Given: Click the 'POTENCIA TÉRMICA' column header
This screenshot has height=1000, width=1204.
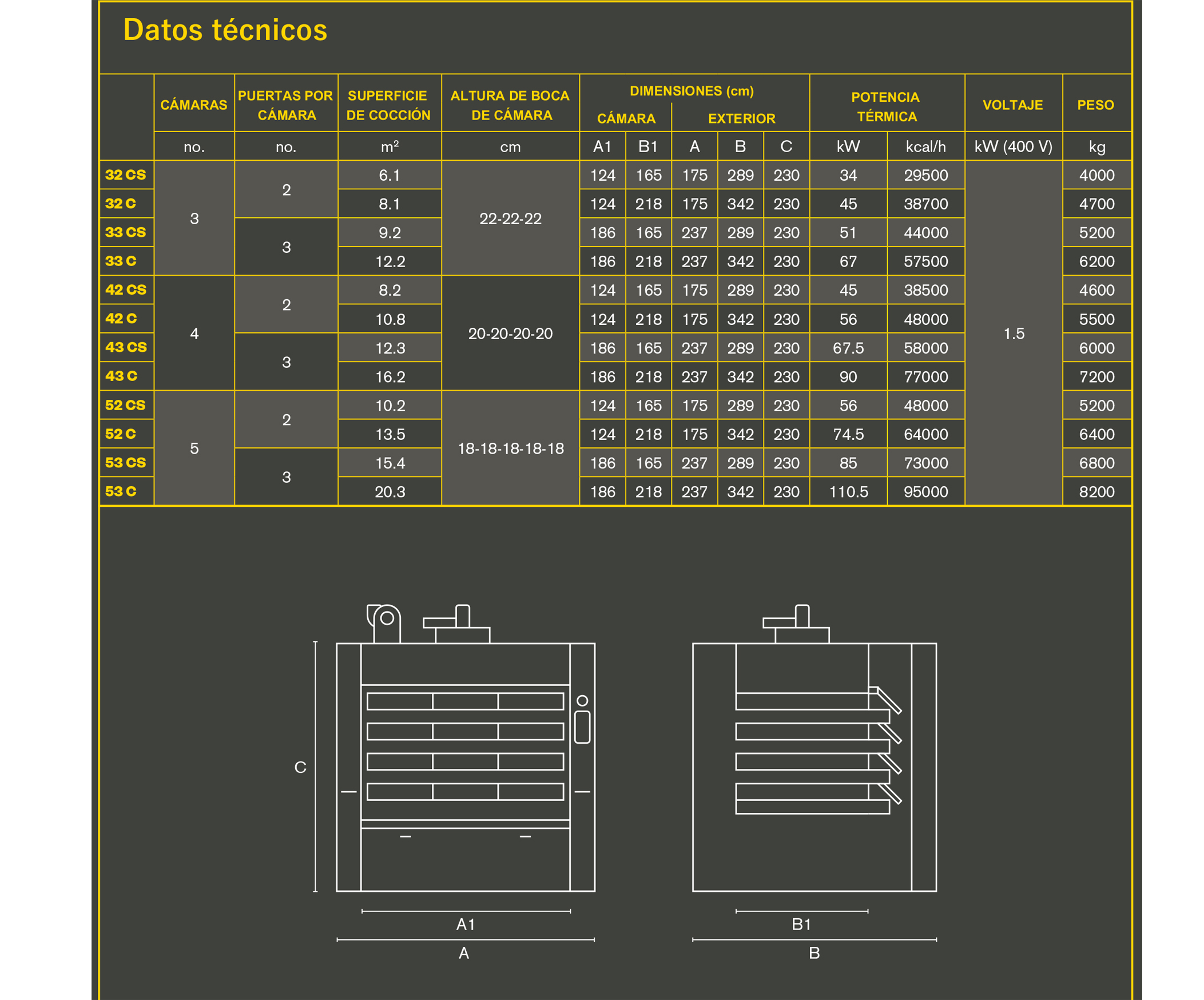Looking at the screenshot, I should tap(887, 106).
